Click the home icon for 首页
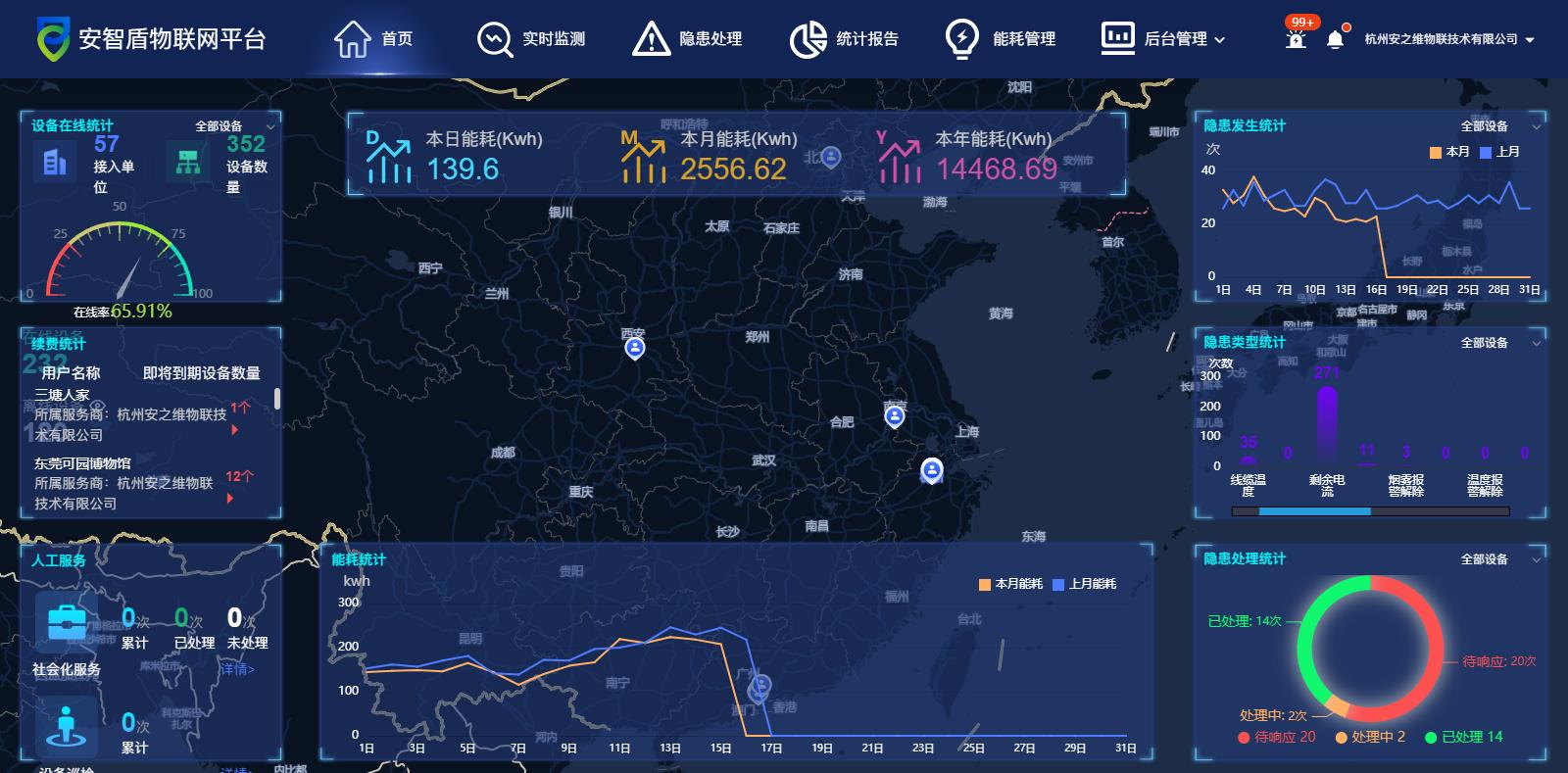Image resolution: width=1568 pixels, height=773 pixels. click(x=352, y=39)
